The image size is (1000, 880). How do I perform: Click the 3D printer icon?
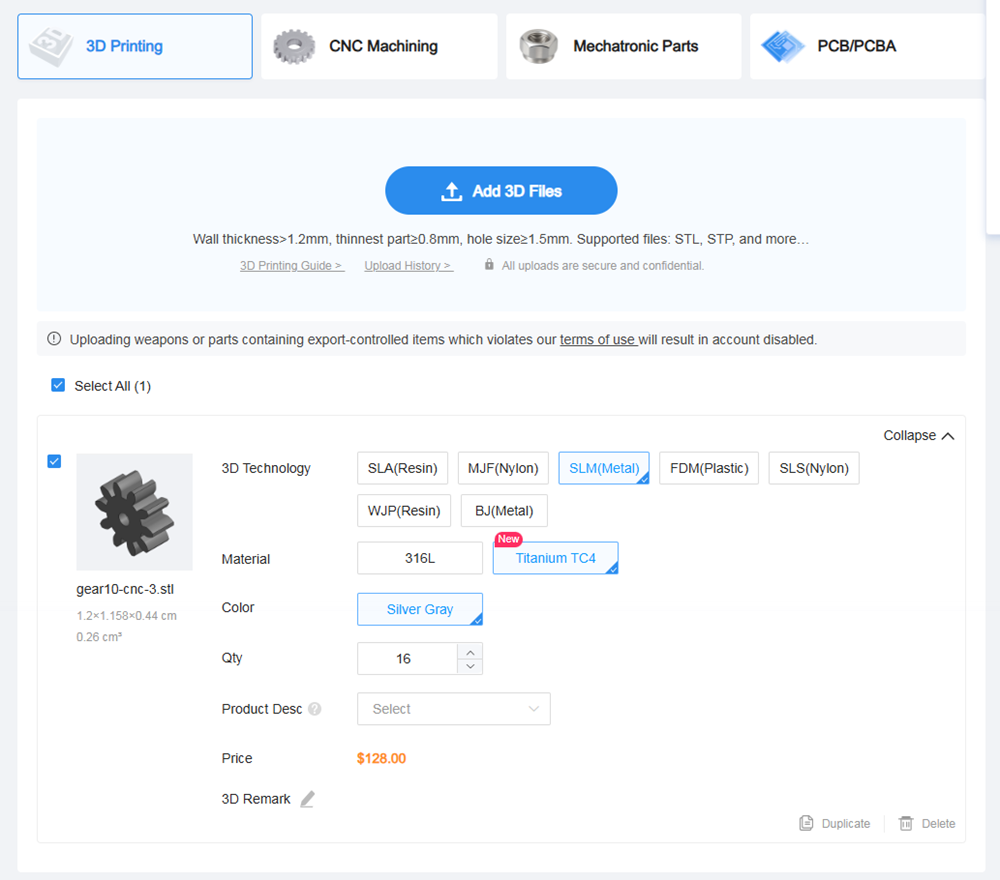click(51, 47)
